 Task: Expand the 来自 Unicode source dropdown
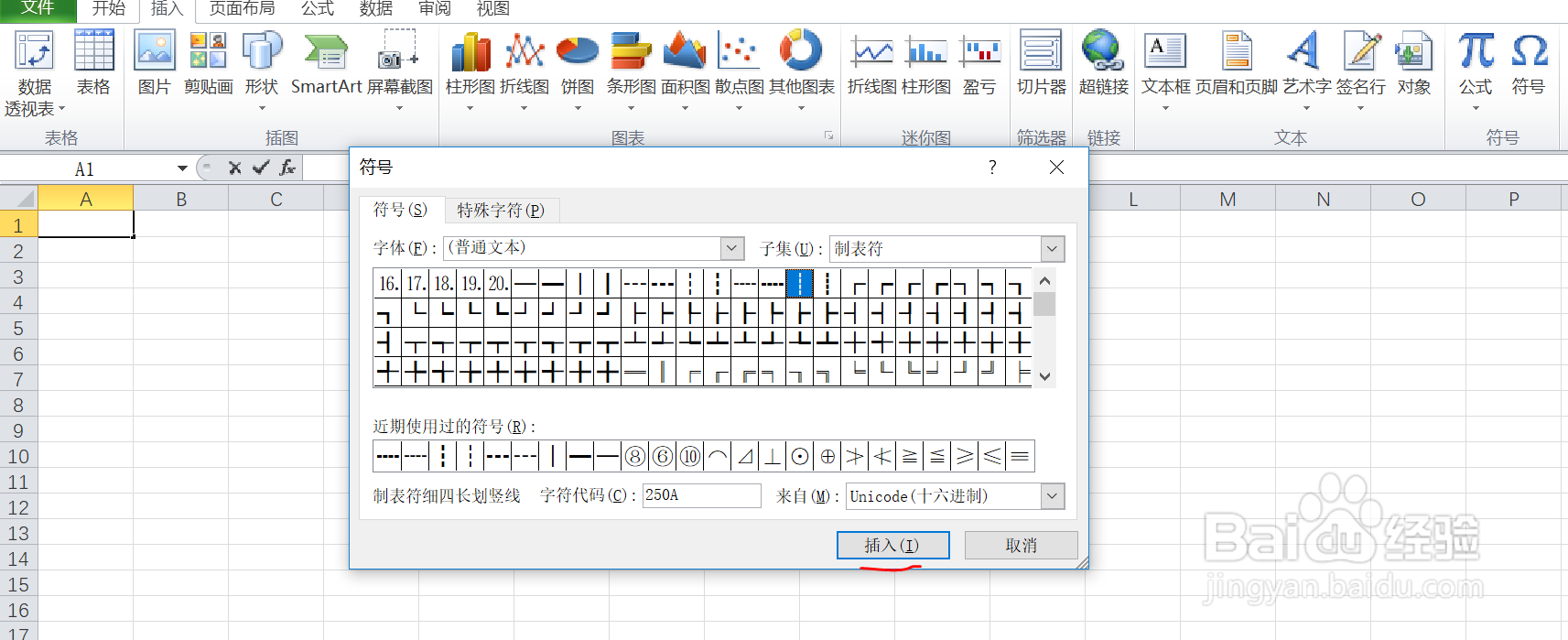[1053, 495]
